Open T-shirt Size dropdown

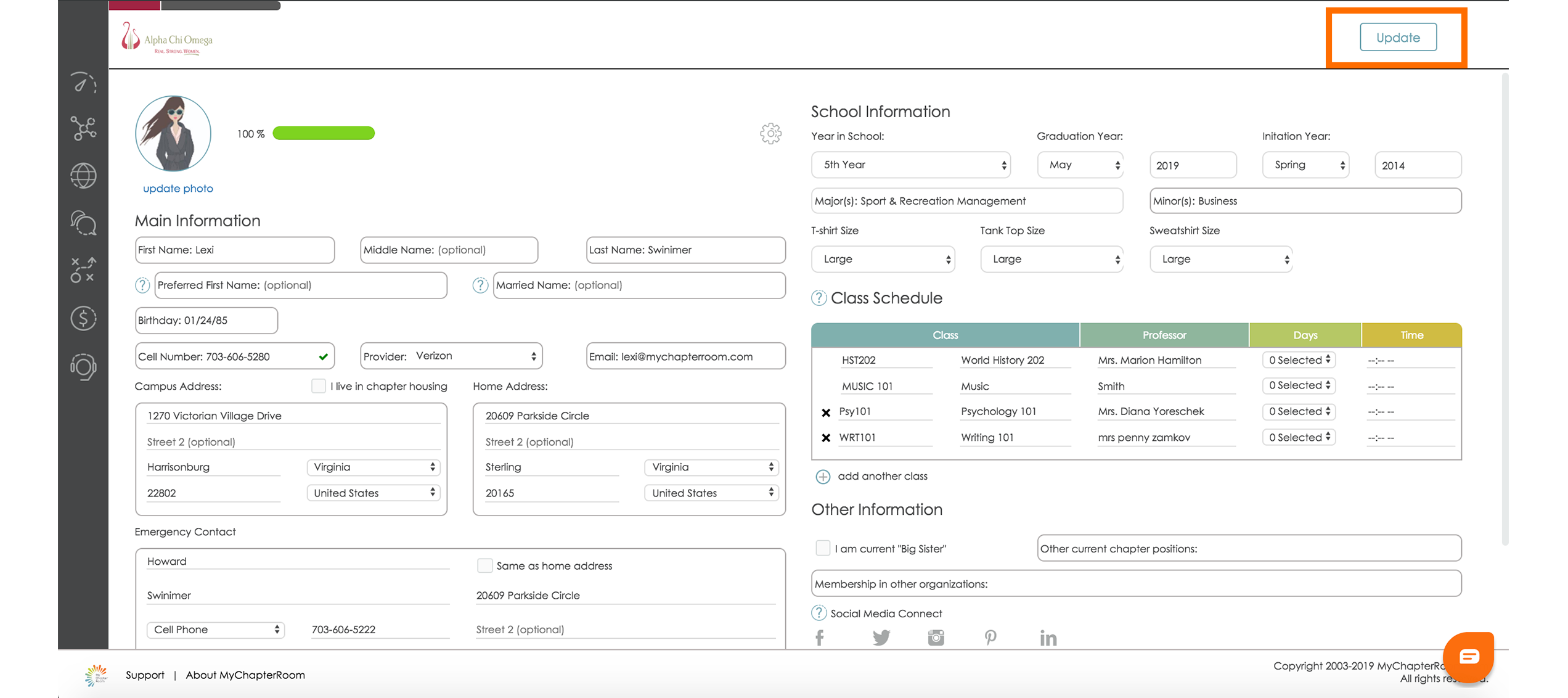point(883,259)
